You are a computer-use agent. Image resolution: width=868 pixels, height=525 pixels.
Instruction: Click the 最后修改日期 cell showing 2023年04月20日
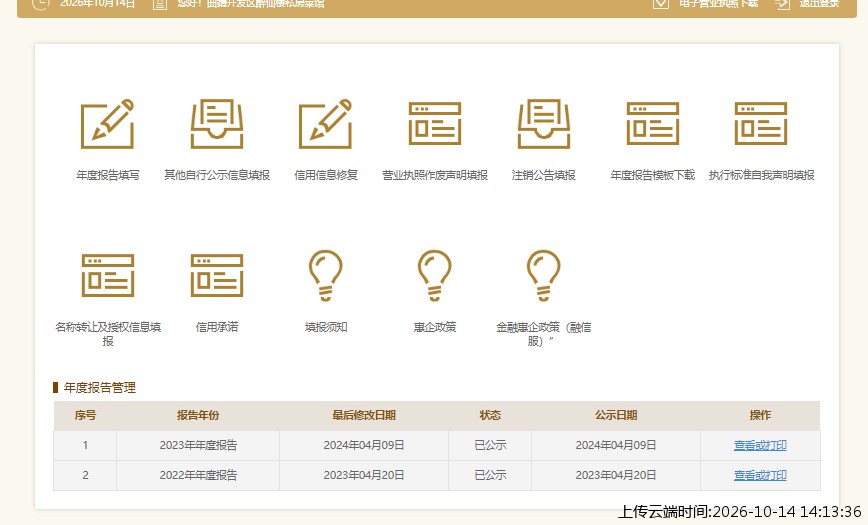click(x=364, y=475)
